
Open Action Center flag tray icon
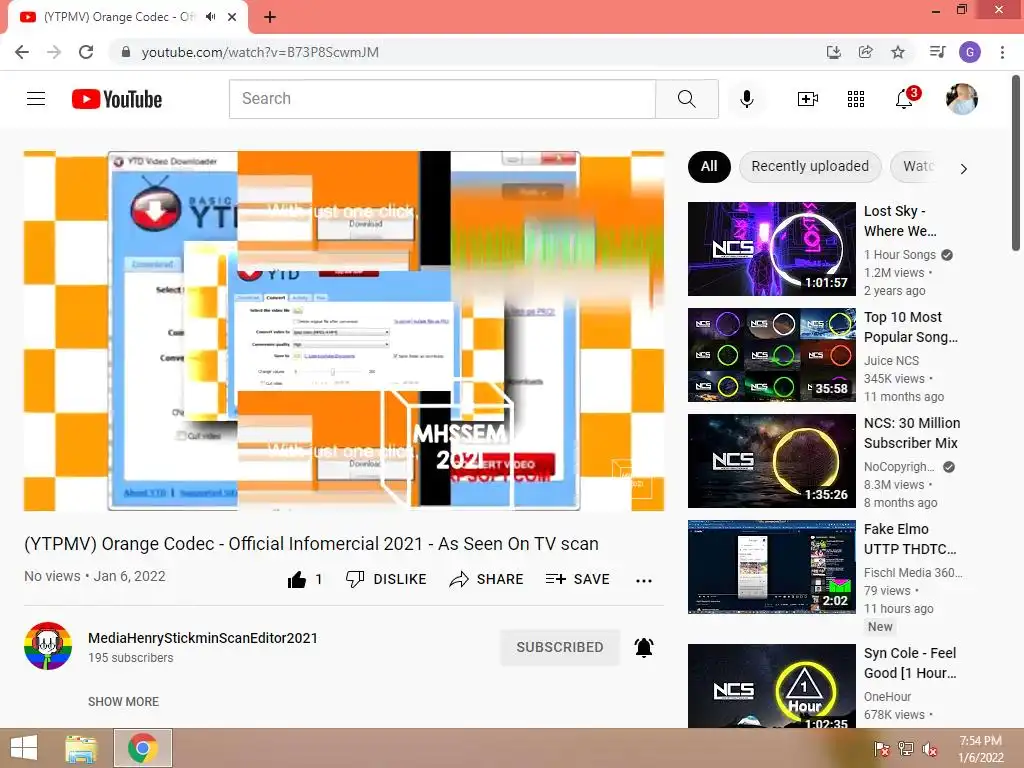coord(881,749)
